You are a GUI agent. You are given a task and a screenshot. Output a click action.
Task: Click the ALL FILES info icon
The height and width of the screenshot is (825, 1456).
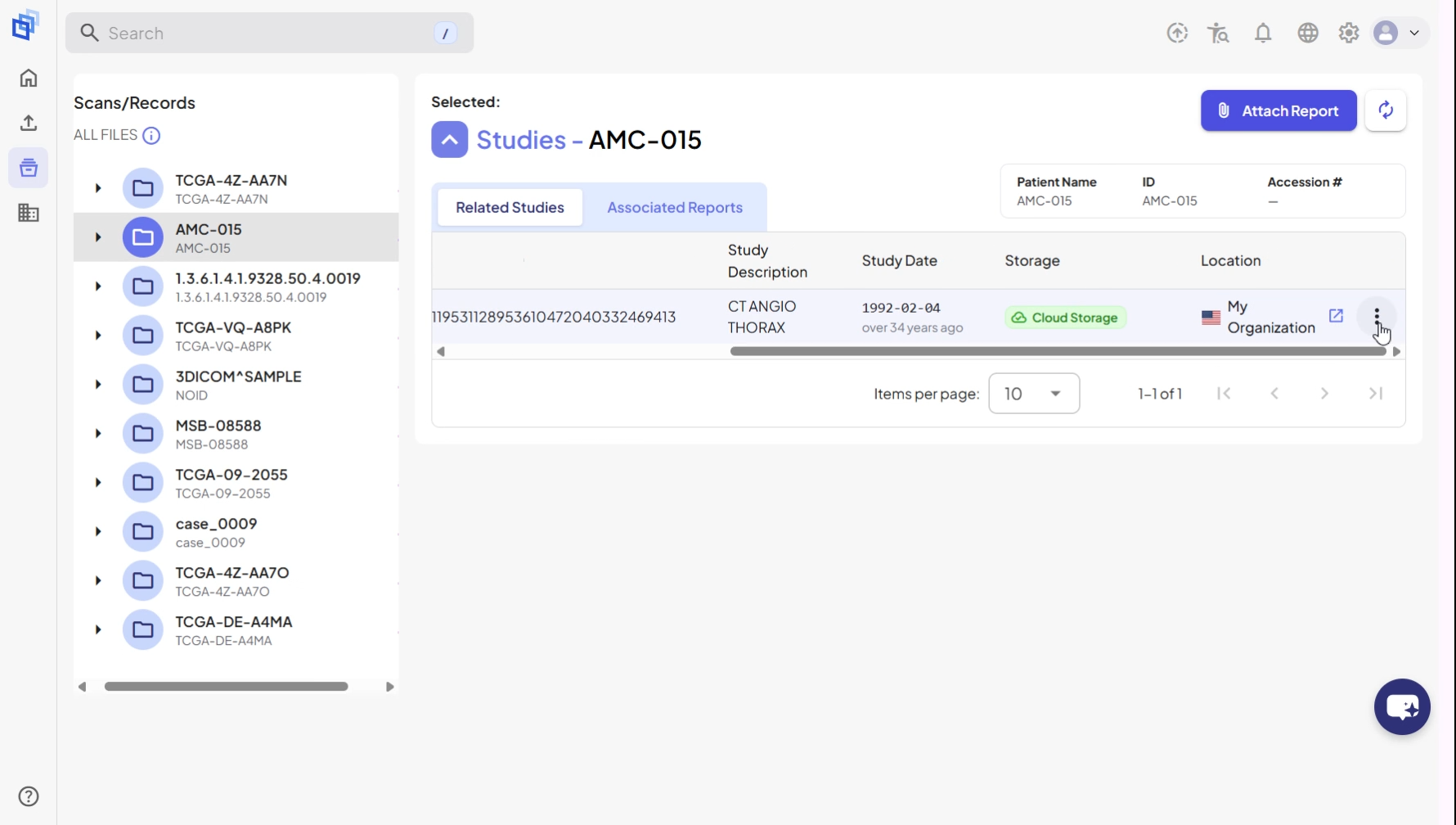pyautogui.click(x=151, y=135)
